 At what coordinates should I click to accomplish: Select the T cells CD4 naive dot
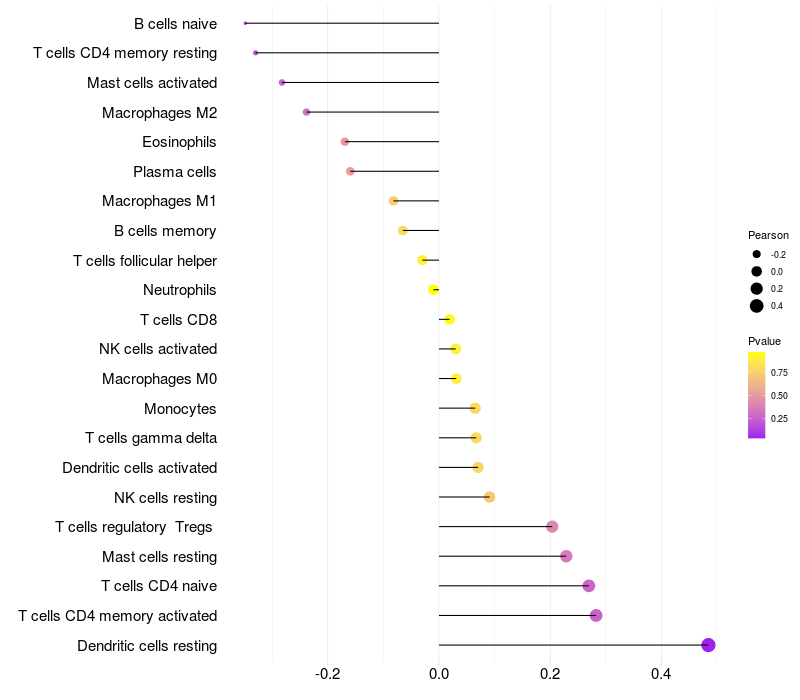pos(588,586)
